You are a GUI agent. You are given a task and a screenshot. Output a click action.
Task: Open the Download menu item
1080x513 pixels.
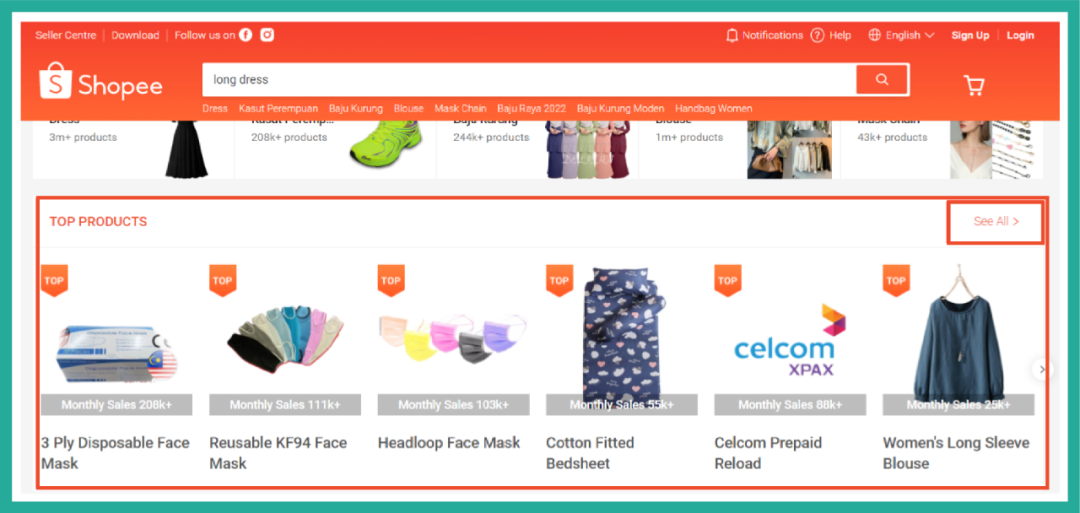136,35
